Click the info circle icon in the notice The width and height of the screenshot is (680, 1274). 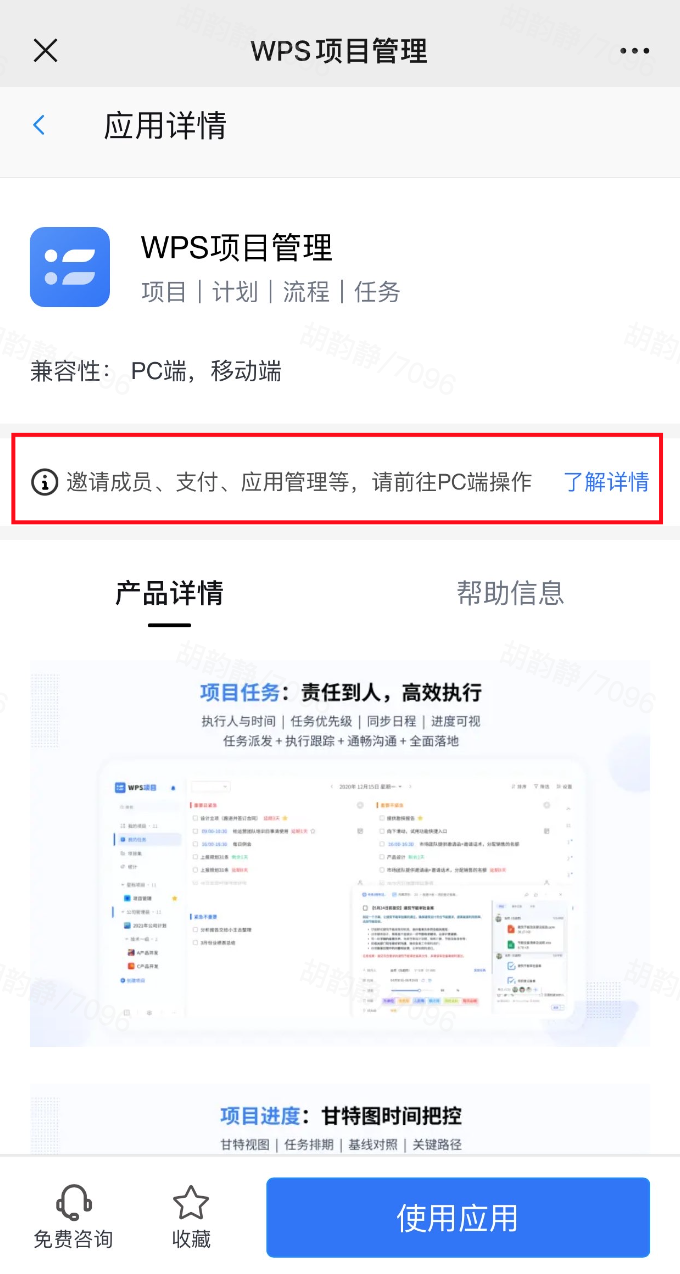(x=45, y=482)
